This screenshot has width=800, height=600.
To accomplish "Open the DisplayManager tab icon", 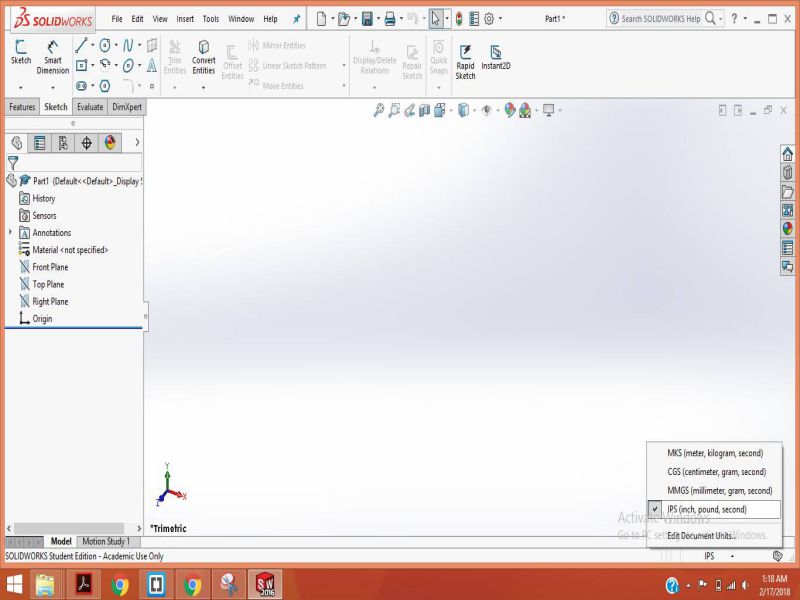I will tap(110, 142).
